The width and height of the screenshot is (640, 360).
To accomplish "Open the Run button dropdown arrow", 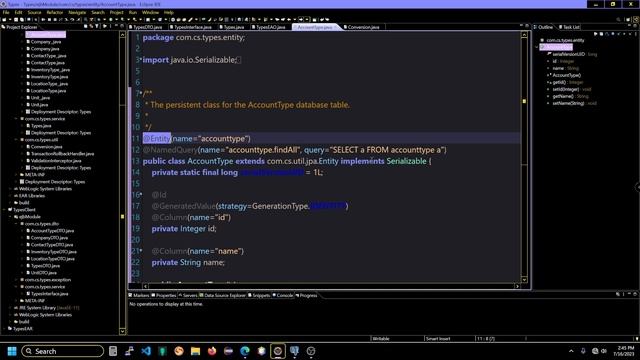I will point(117,19).
